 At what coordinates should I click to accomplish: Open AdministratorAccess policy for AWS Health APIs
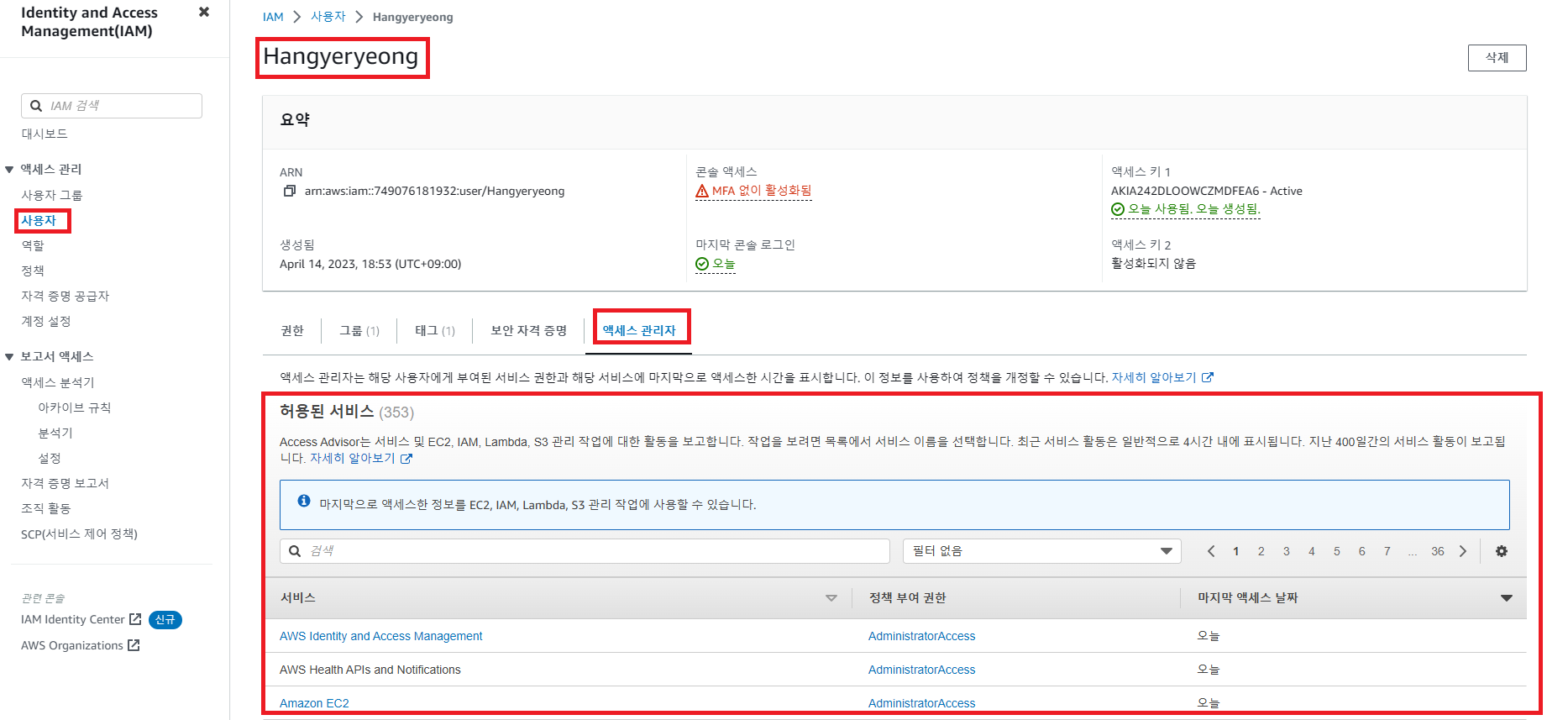[922, 670]
